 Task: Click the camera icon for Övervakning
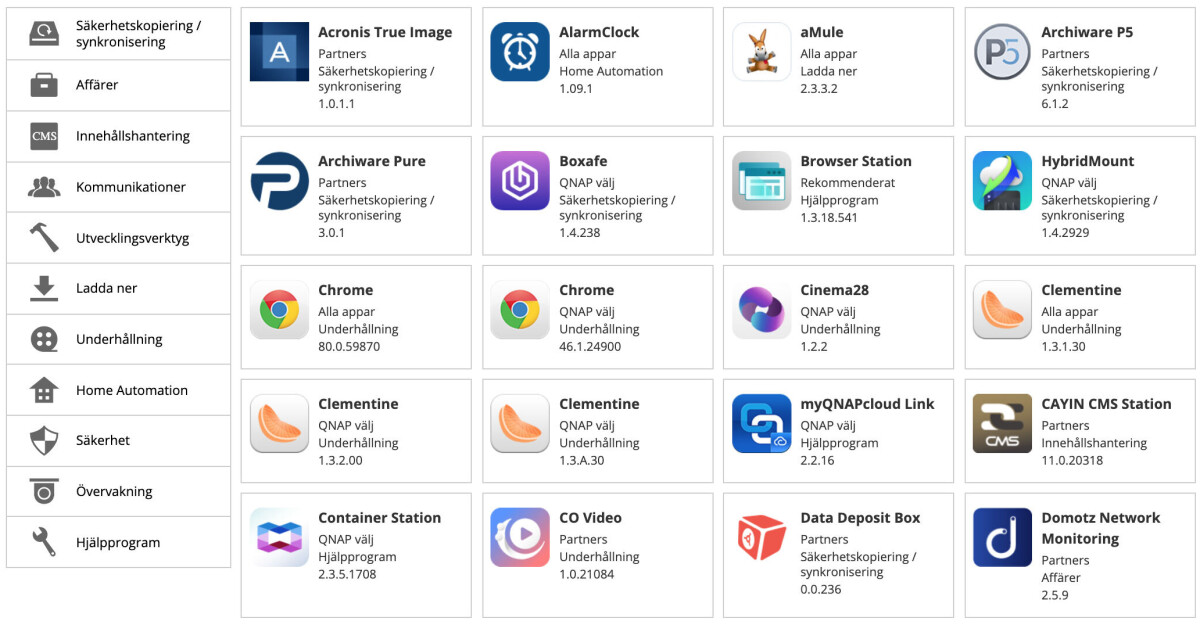pyautogui.click(x=44, y=491)
